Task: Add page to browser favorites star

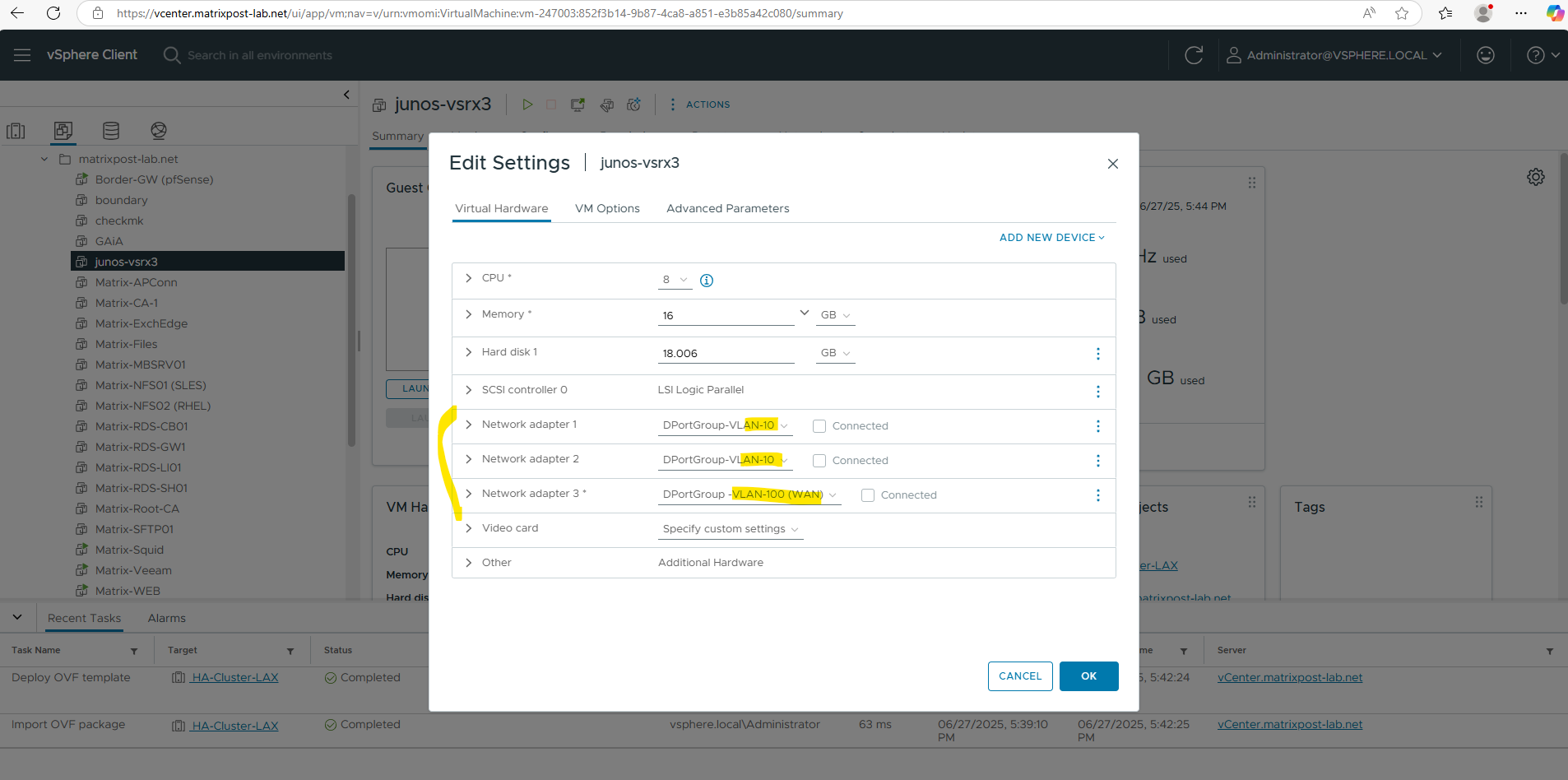Action: (1402, 13)
